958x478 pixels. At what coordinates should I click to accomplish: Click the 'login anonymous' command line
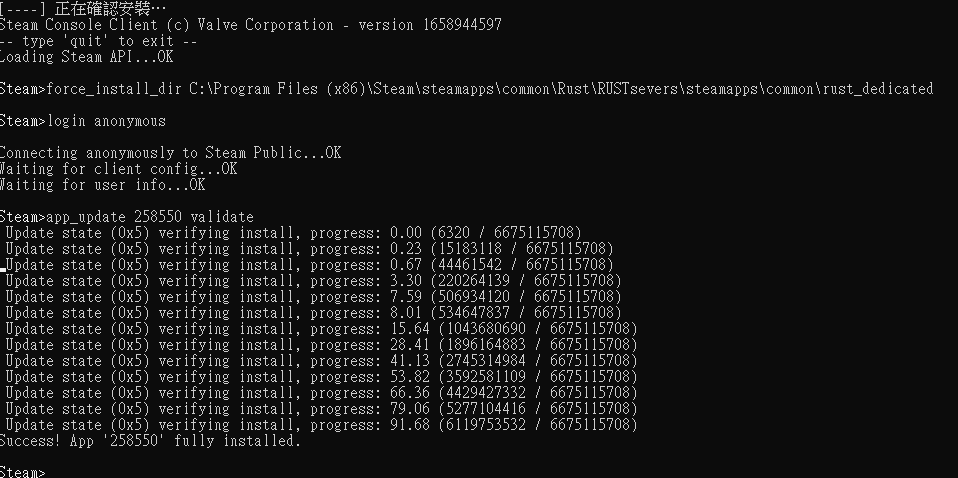click(x=83, y=121)
